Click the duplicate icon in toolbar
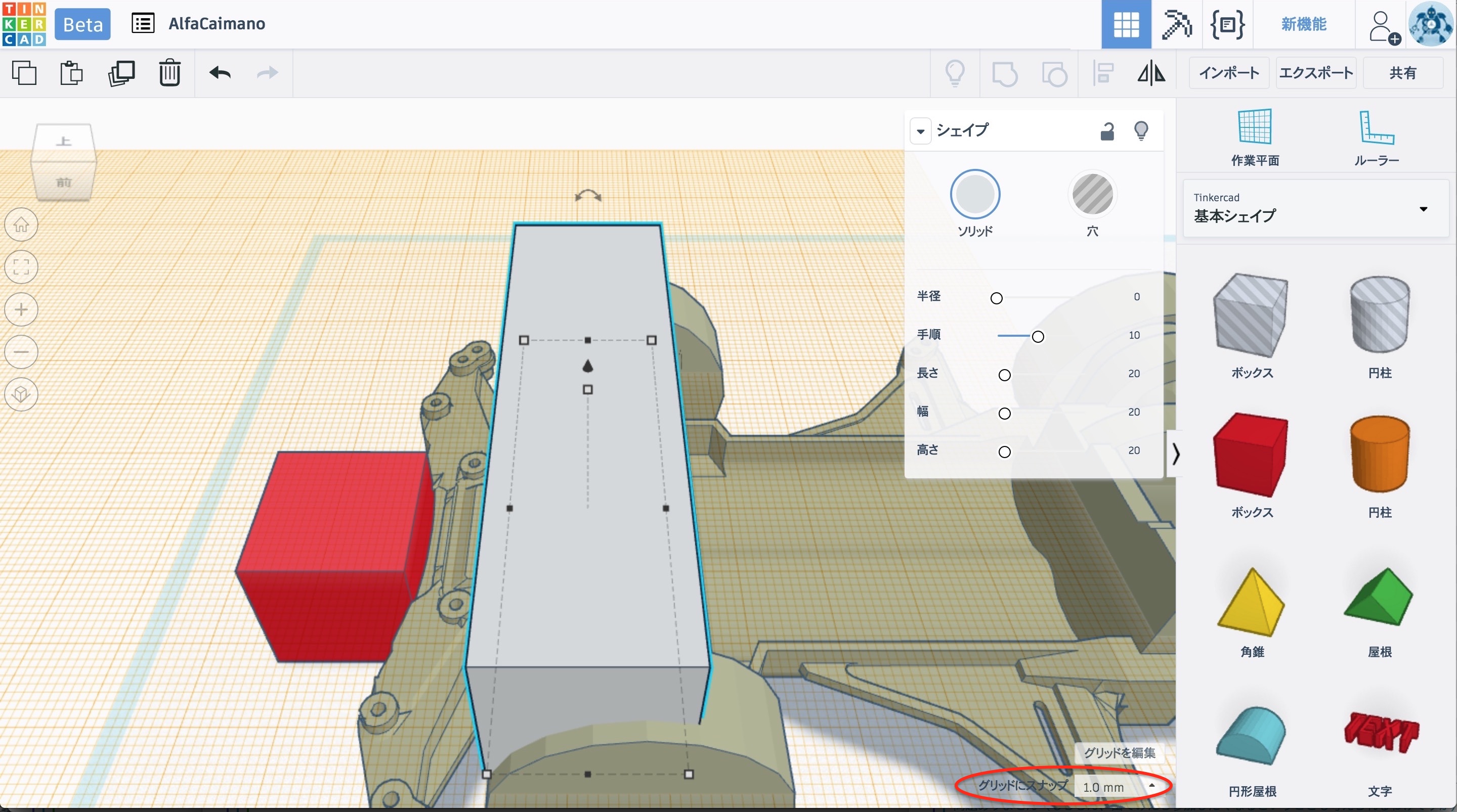The height and width of the screenshot is (812, 1457). 121,73
